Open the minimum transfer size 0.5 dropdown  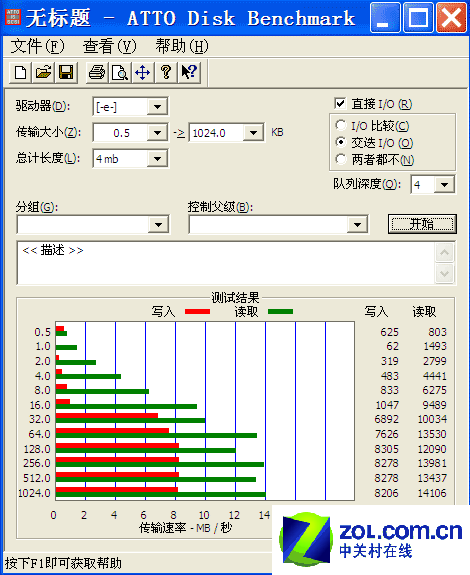tap(158, 133)
